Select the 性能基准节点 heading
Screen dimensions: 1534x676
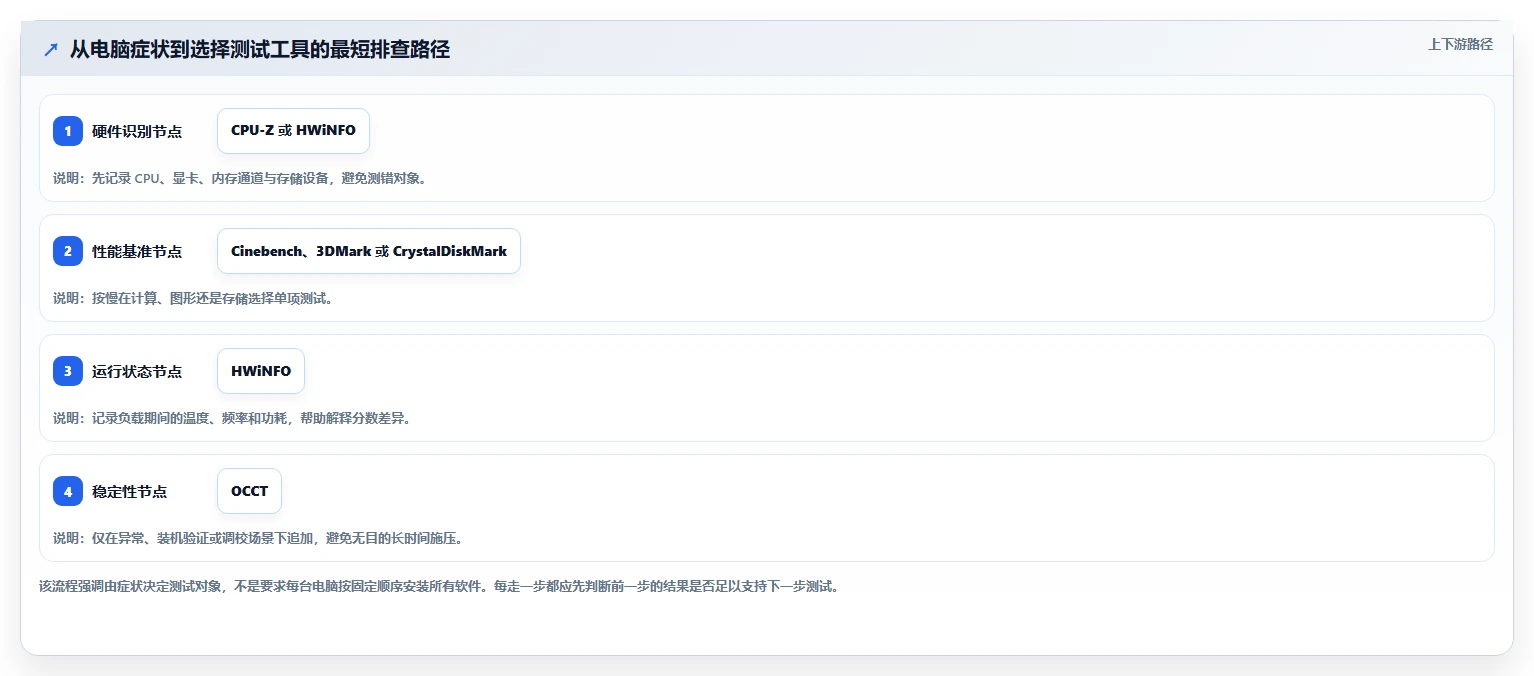coord(137,251)
